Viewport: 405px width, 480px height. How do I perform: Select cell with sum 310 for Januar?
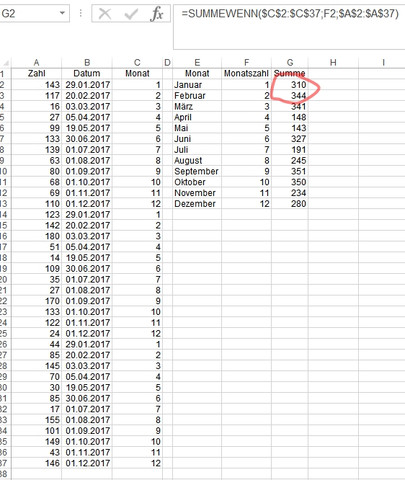290,85
